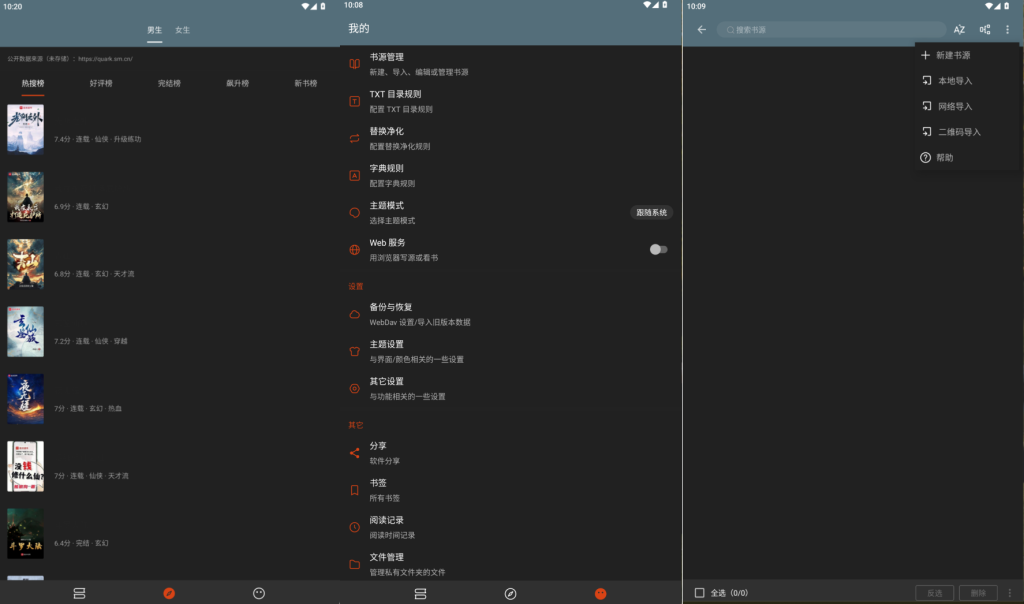Open 阅读记录 via the clock icon
This screenshot has width=1024, height=604.
coord(354,527)
